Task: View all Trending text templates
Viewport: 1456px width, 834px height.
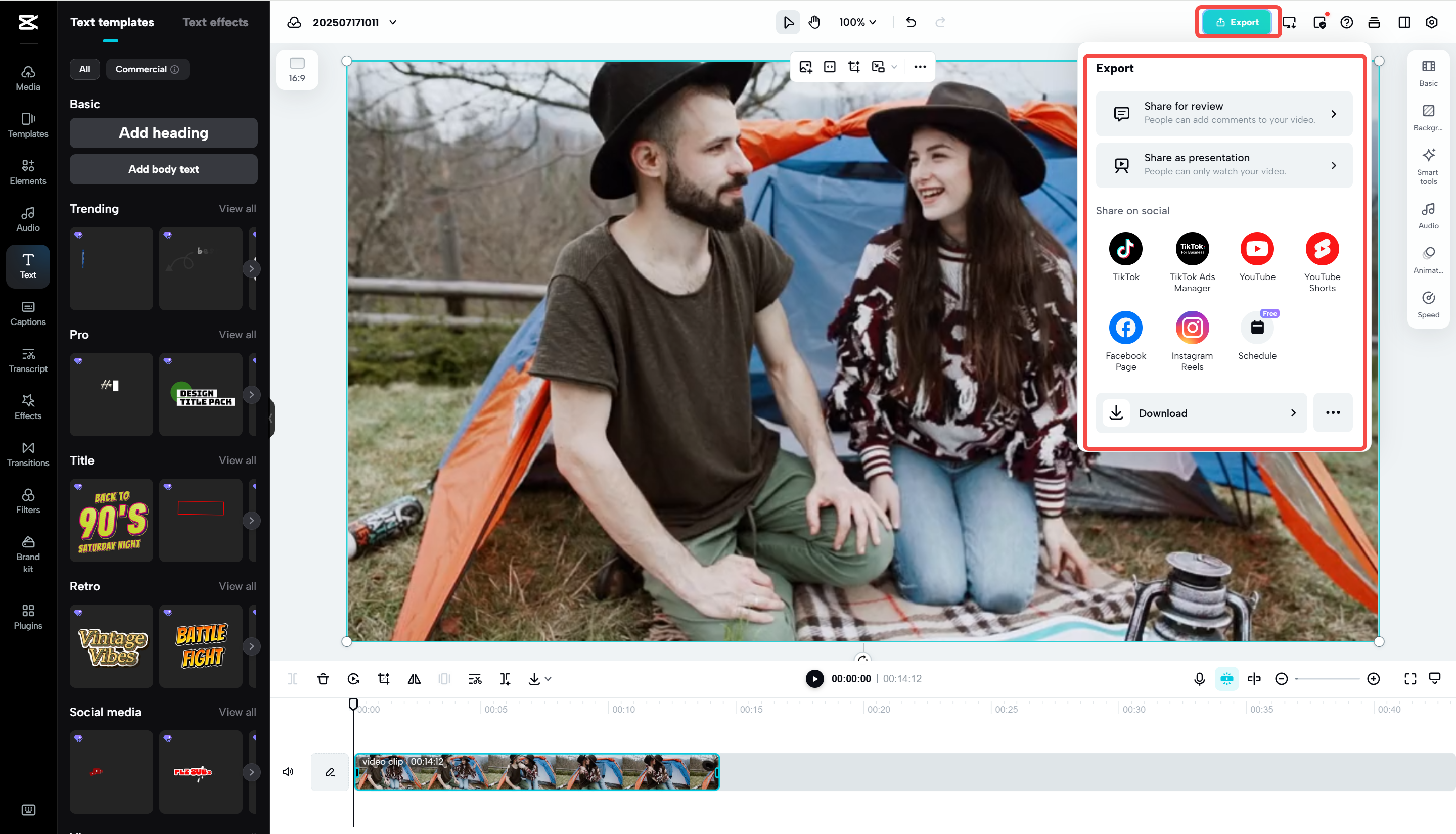Action: click(x=237, y=208)
